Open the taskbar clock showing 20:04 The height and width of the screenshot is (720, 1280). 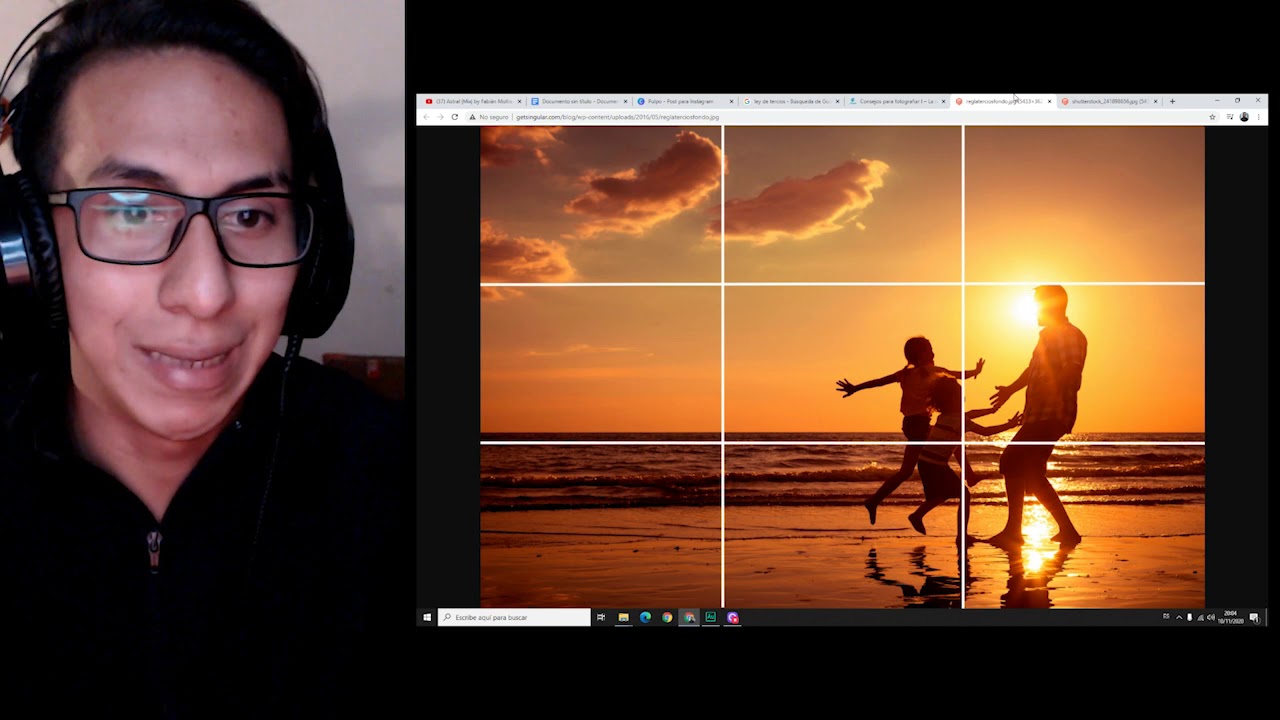tap(1230, 617)
